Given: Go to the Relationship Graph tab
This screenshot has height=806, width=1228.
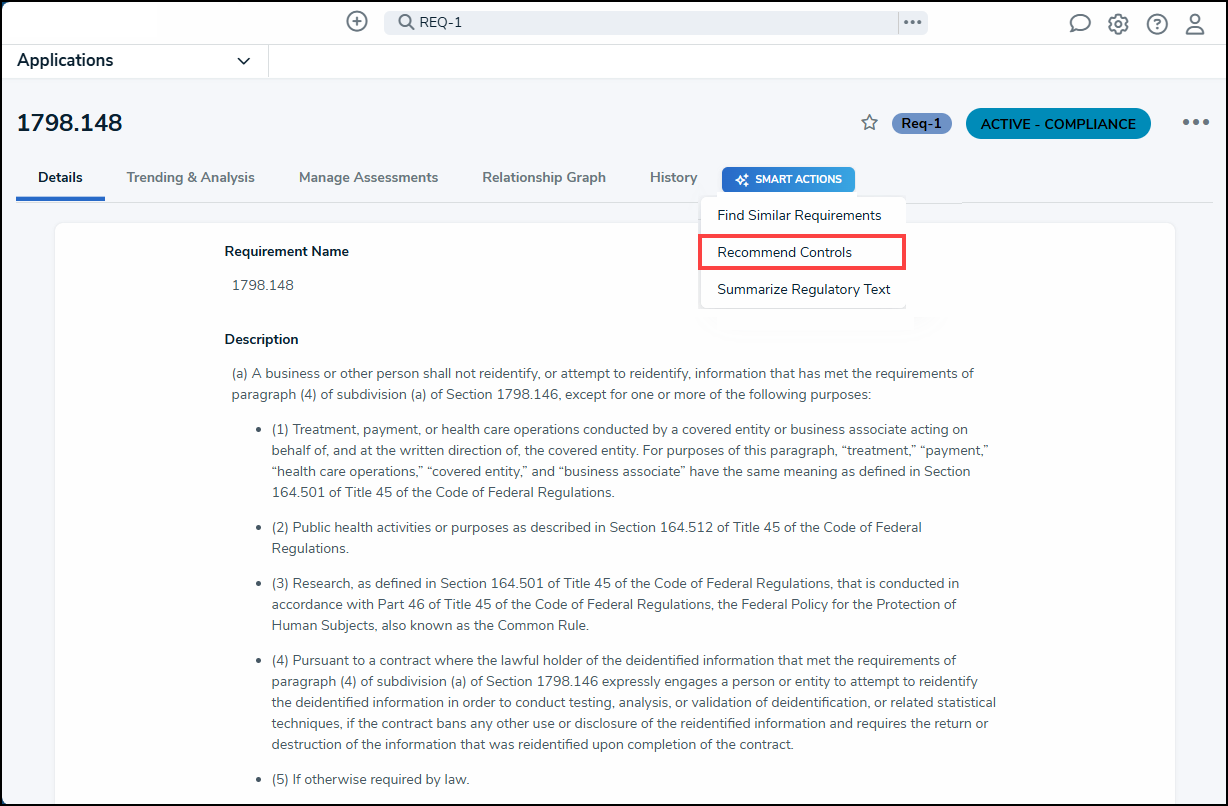Looking at the screenshot, I should 544,177.
